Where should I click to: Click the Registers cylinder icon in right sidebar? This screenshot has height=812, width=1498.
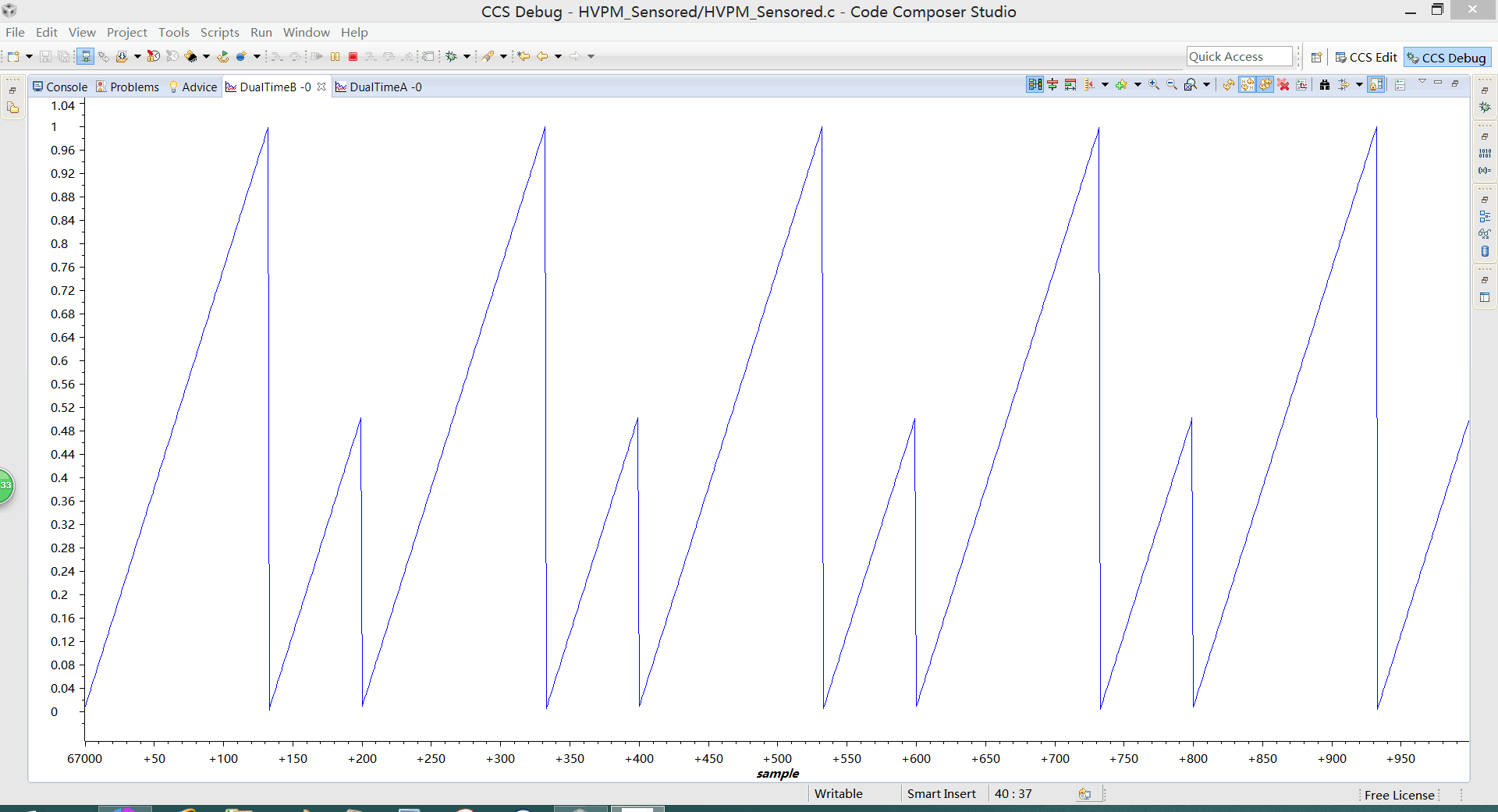point(1485,251)
